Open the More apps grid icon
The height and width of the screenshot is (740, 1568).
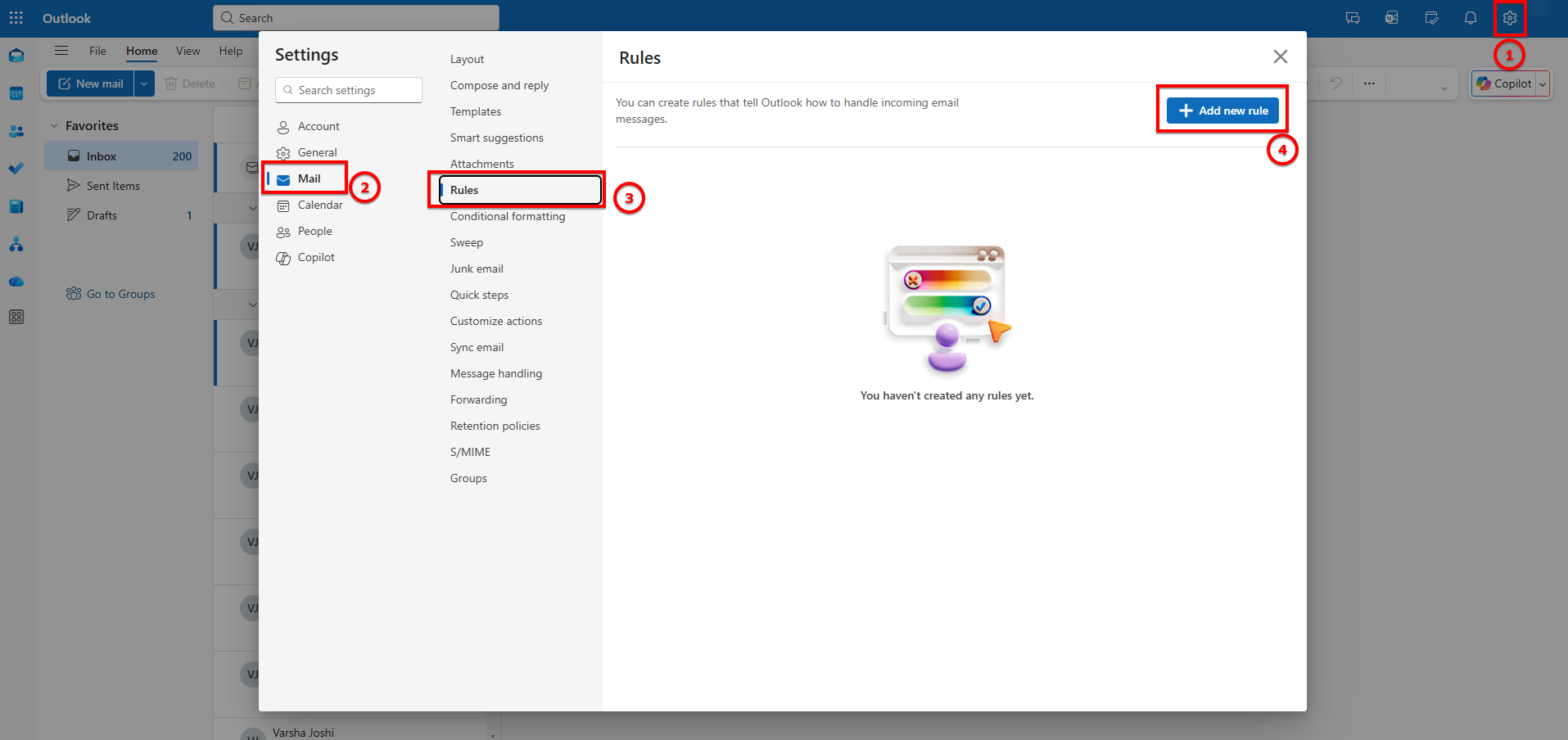click(x=16, y=317)
